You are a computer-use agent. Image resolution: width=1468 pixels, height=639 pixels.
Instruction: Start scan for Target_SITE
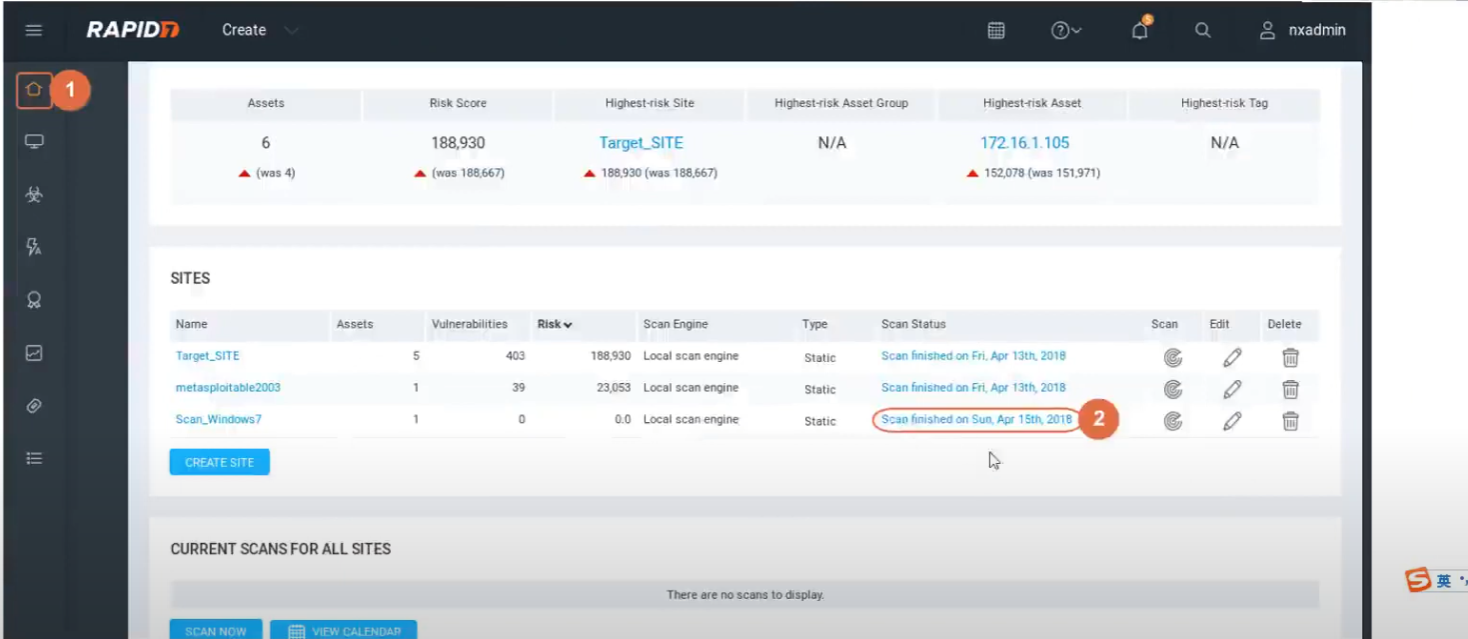coord(1173,357)
